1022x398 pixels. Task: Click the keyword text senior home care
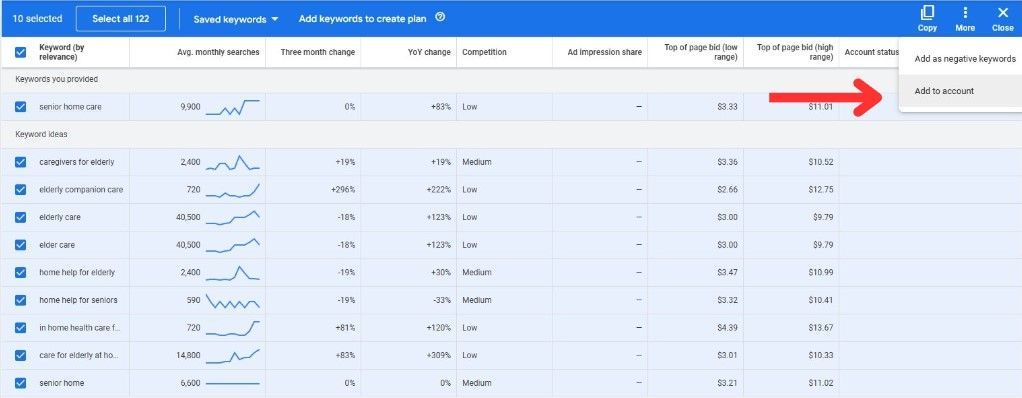pos(70,107)
